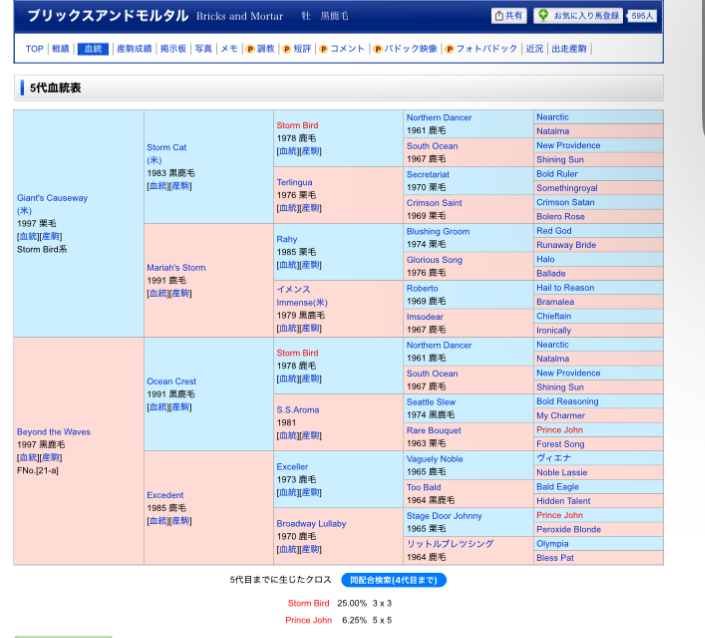The image size is (705, 638).
Task: Open Seattle Slew horse link
Action: pyautogui.click(x=431, y=402)
